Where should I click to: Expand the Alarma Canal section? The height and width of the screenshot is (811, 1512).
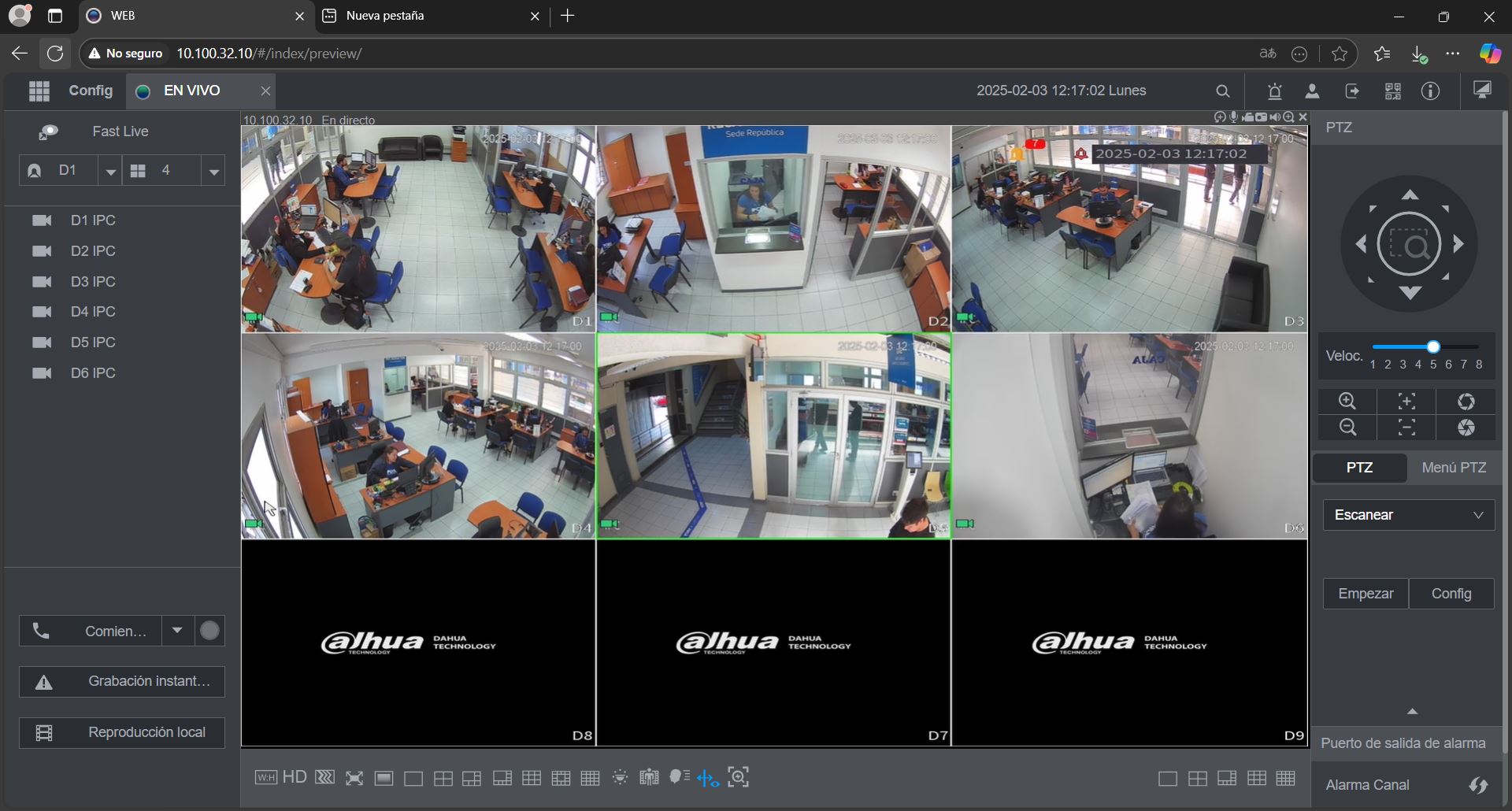(x=1478, y=785)
